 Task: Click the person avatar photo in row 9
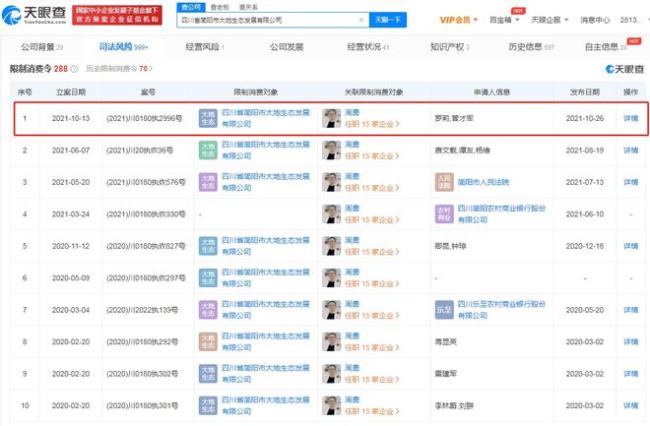click(332, 373)
